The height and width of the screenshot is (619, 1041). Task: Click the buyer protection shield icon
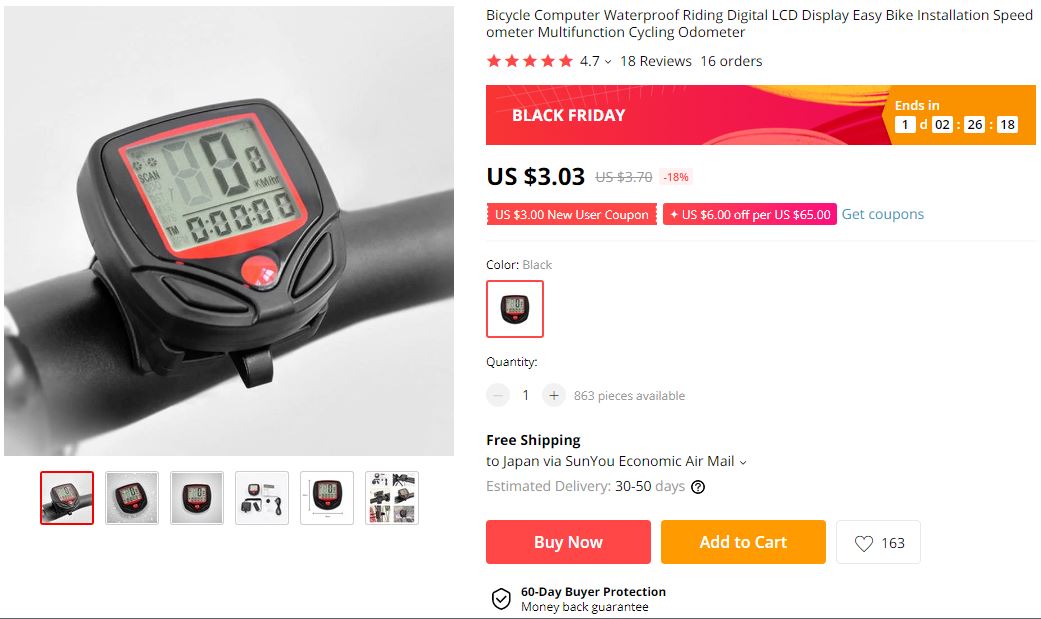click(x=501, y=598)
